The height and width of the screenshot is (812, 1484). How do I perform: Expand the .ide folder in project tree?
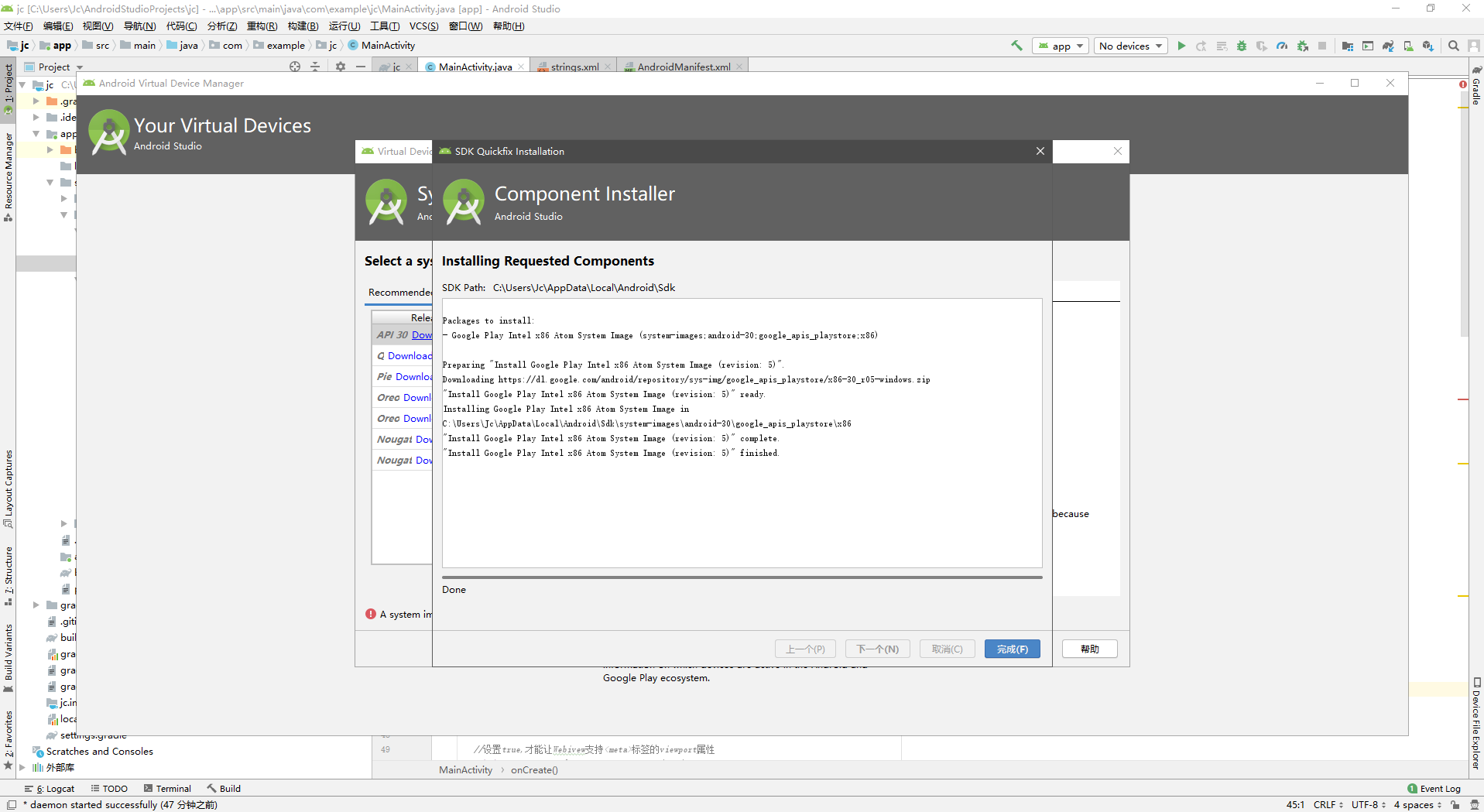point(36,117)
